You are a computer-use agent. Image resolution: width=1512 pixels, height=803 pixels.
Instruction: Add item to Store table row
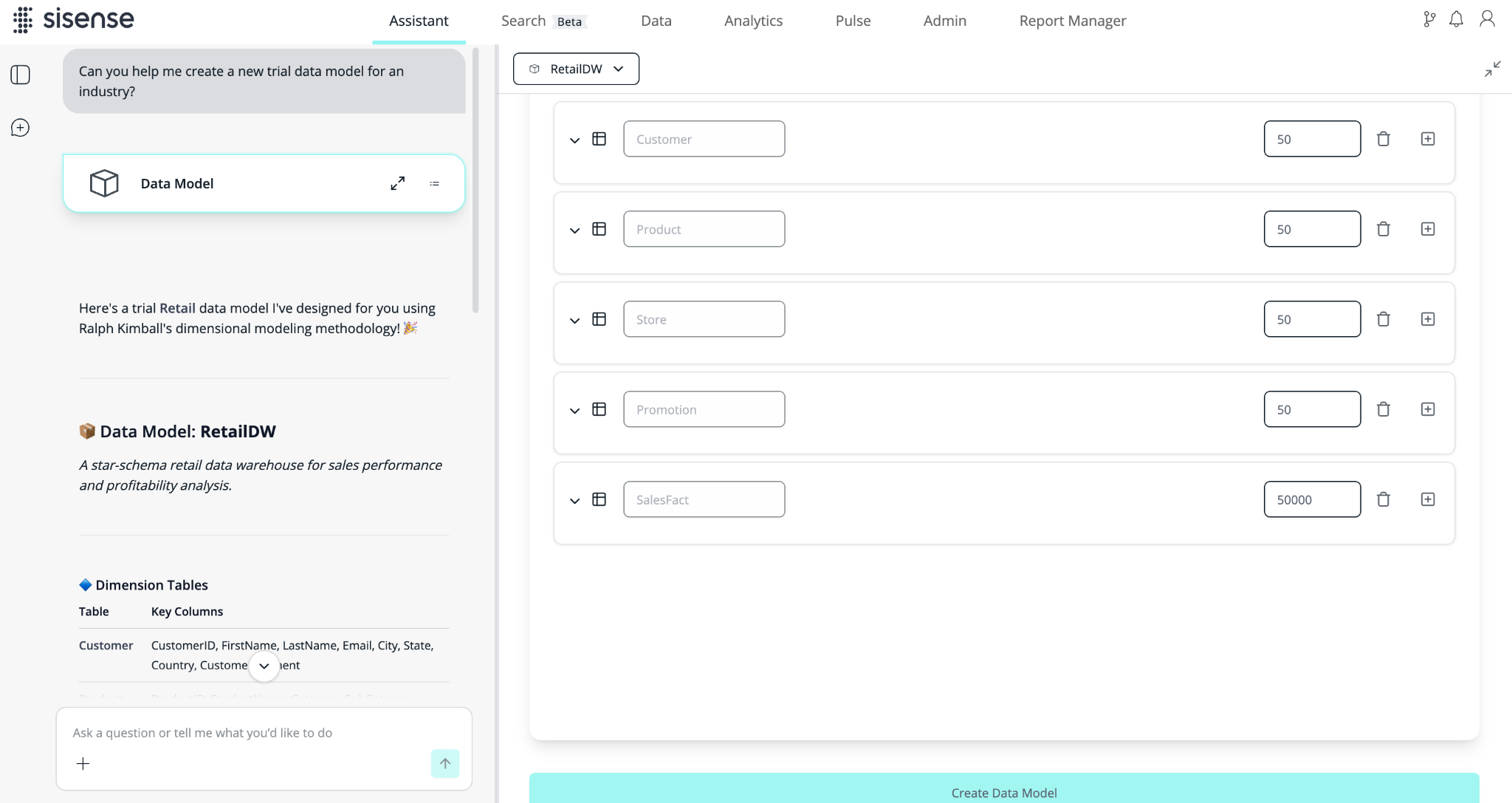click(x=1428, y=319)
